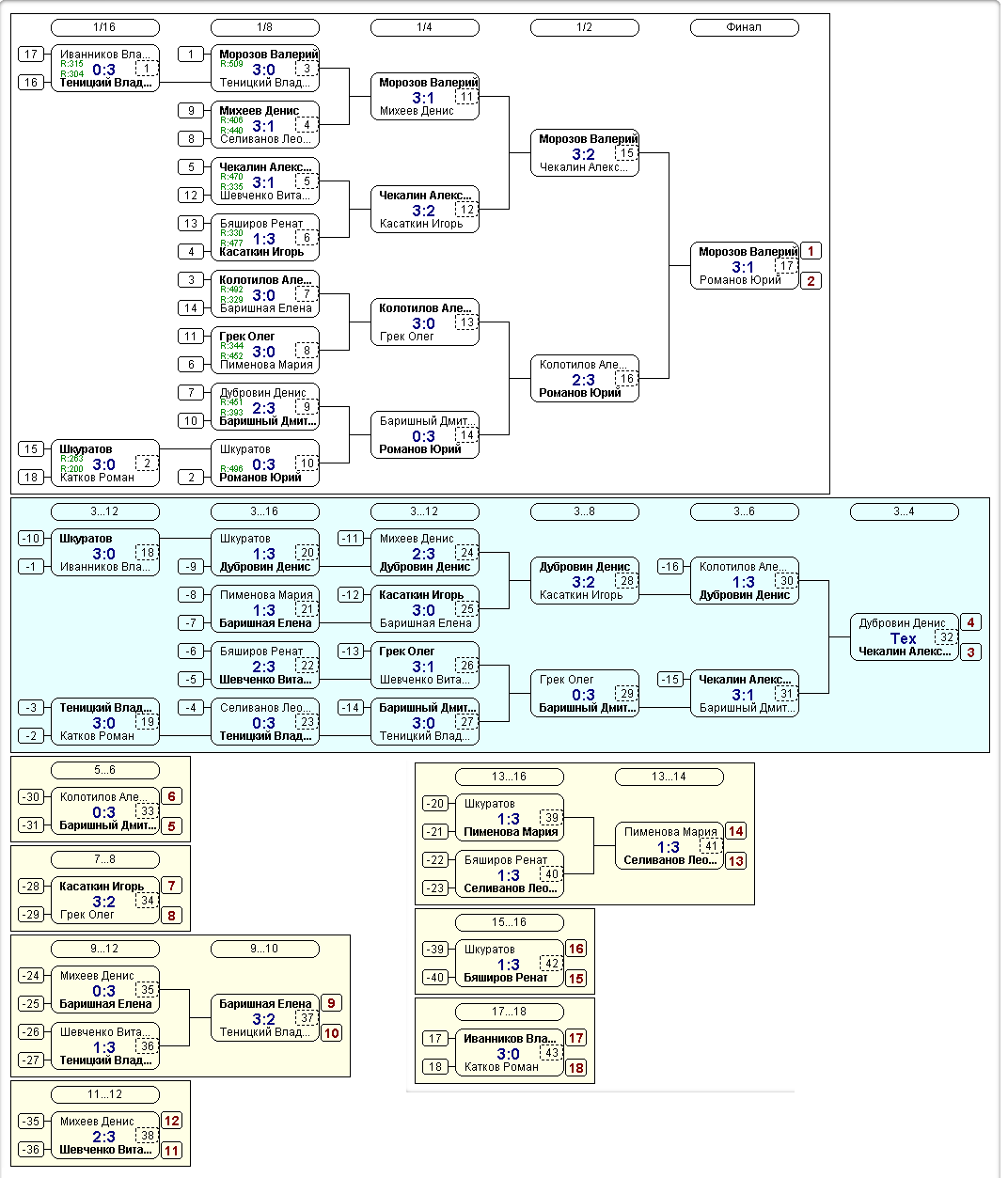Click place badge 14 by Пименова Мария
The image size is (1008, 1178).
(x=735, y=831)
